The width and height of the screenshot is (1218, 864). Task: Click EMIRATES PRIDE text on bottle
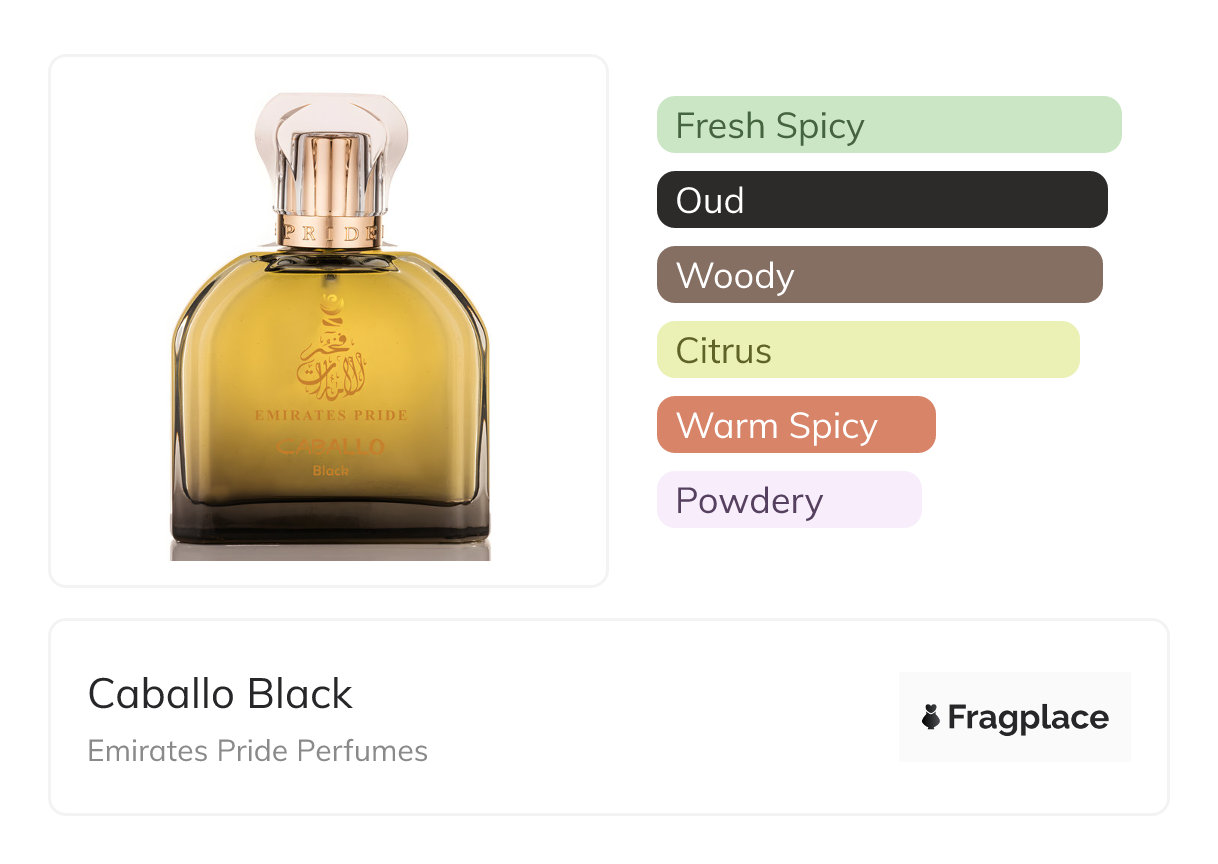(x=331, y=415)
